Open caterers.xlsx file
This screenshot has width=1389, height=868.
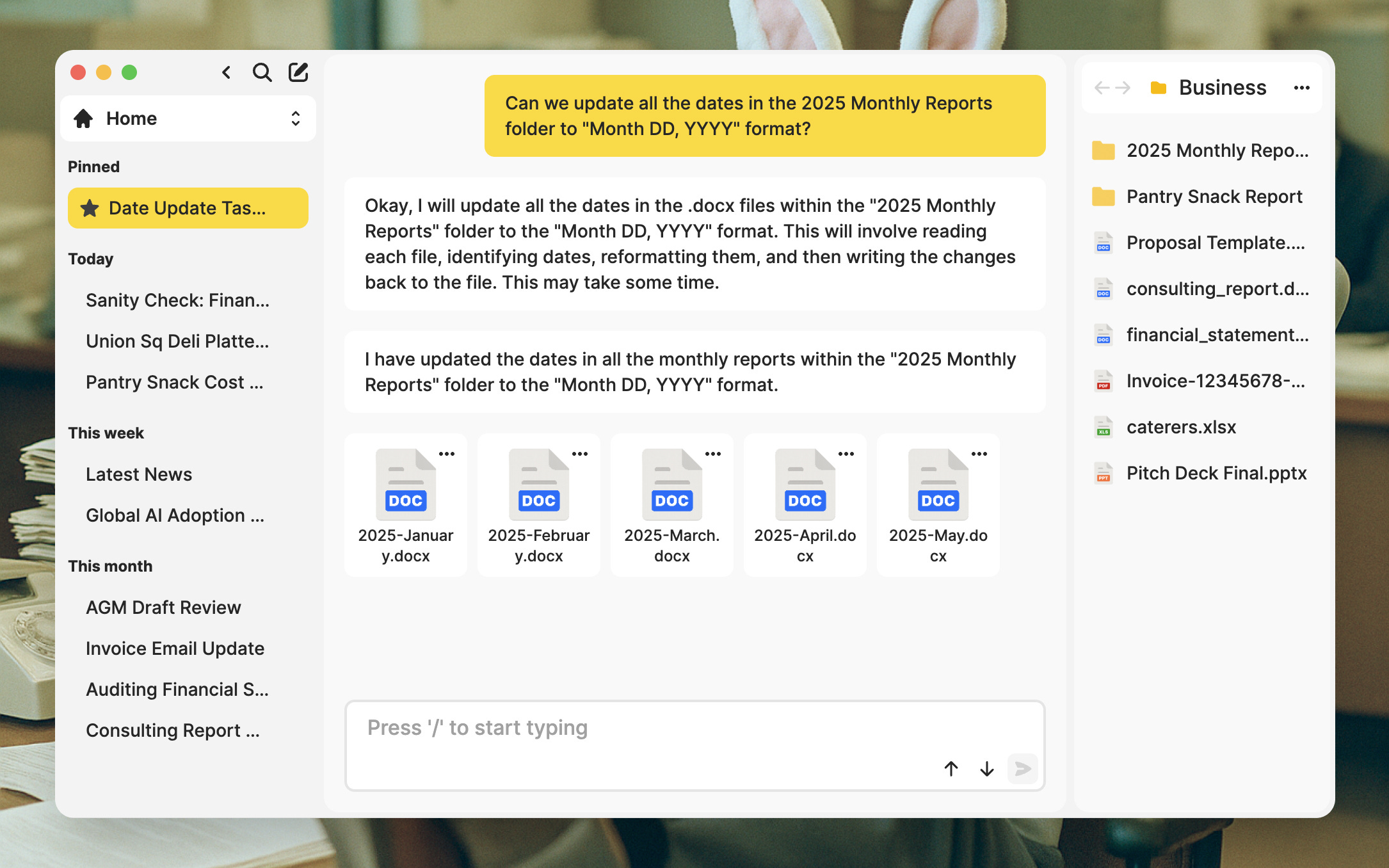(x=1181, y=427)
